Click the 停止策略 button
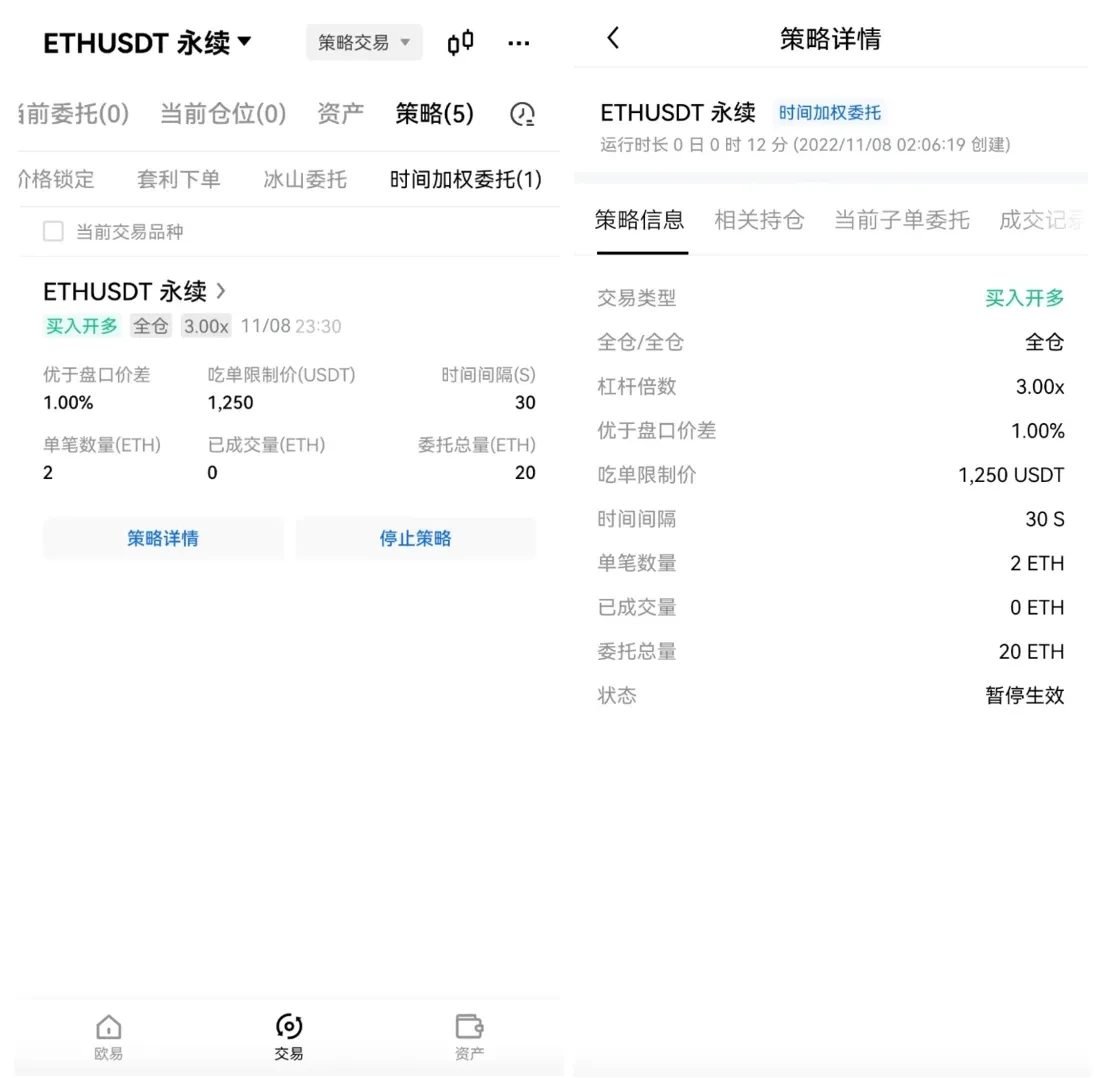Viewport: 1094px width, 1078px height. click(x=415, y=538)
